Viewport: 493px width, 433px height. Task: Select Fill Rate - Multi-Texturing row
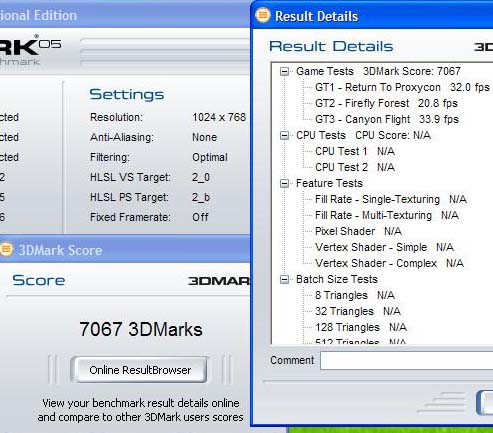click(x=387, y=215)
